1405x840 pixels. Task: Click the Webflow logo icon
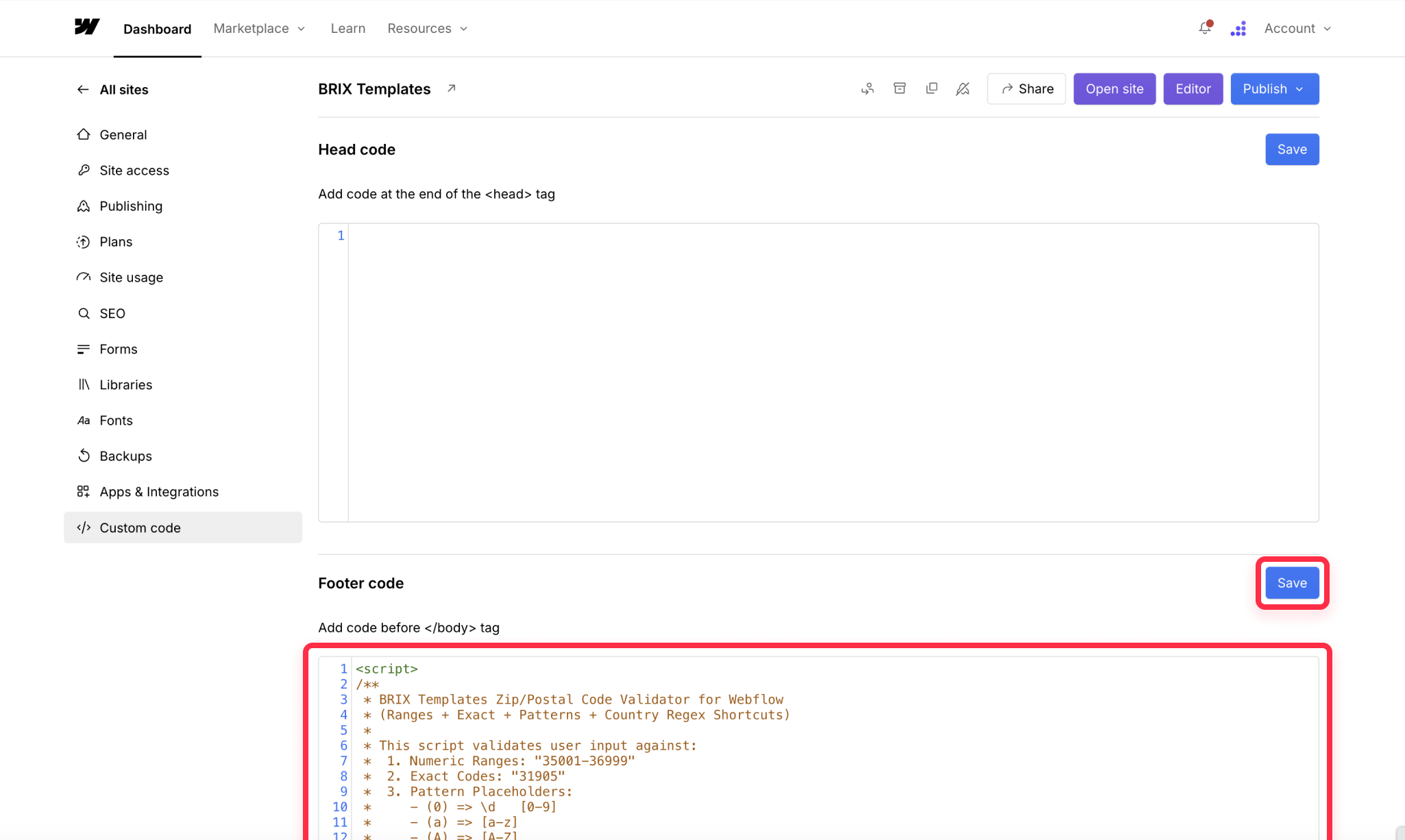click(x=87, y=27)
